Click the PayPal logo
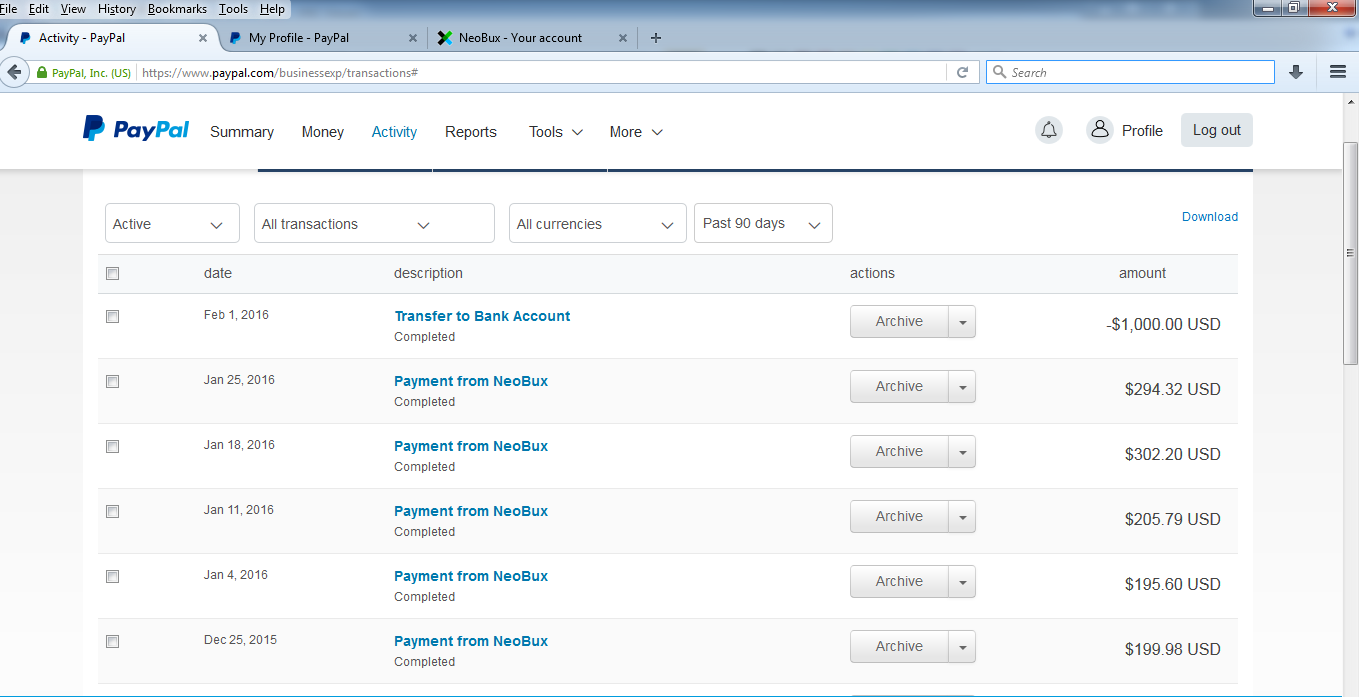Viewport: 1359px width, 697px height. (x=136, y=130)
